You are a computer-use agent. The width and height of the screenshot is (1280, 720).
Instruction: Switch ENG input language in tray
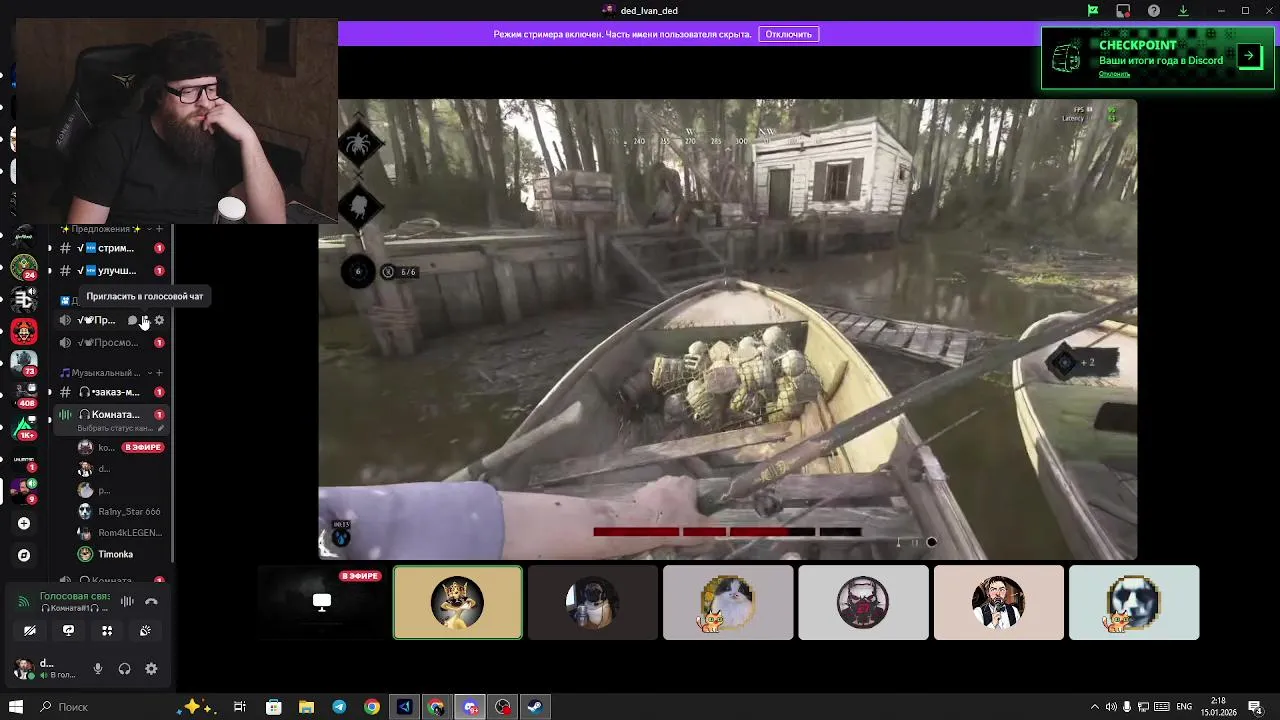[1184, 707]
